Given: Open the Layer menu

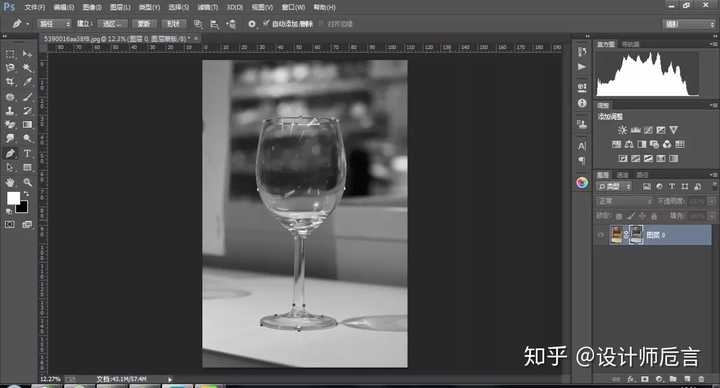Looking at the screenshot, I should click(x=120, y=7).
